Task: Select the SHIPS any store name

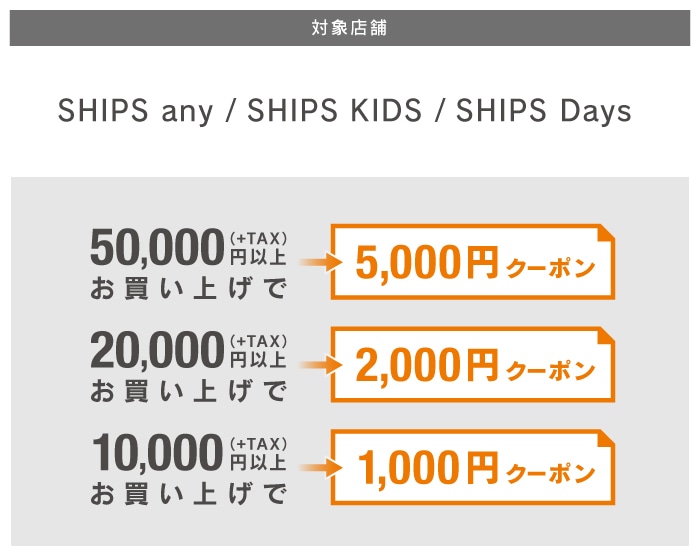Action: click(x=135, y=111)
